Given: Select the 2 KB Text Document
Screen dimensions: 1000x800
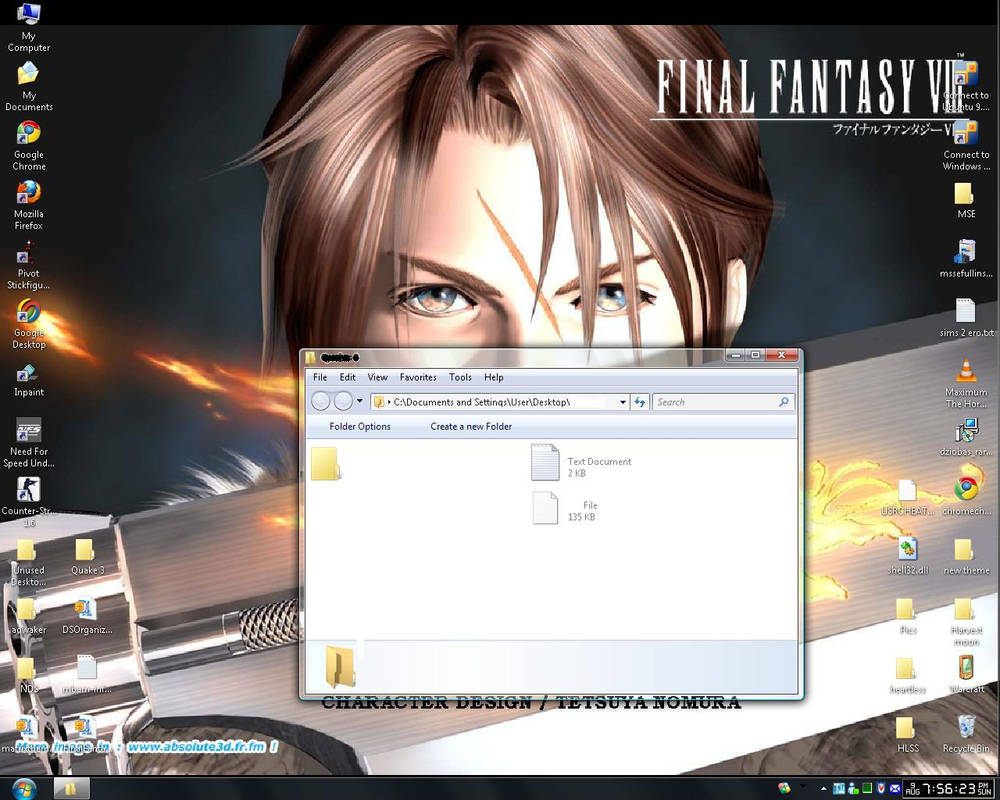Looking at the screenshot, I should pos(582,463).
